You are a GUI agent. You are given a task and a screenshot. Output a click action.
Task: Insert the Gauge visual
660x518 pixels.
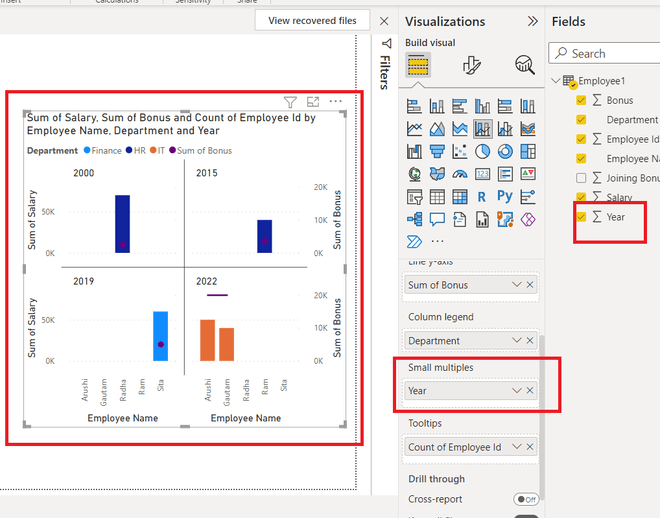(460, 174)
